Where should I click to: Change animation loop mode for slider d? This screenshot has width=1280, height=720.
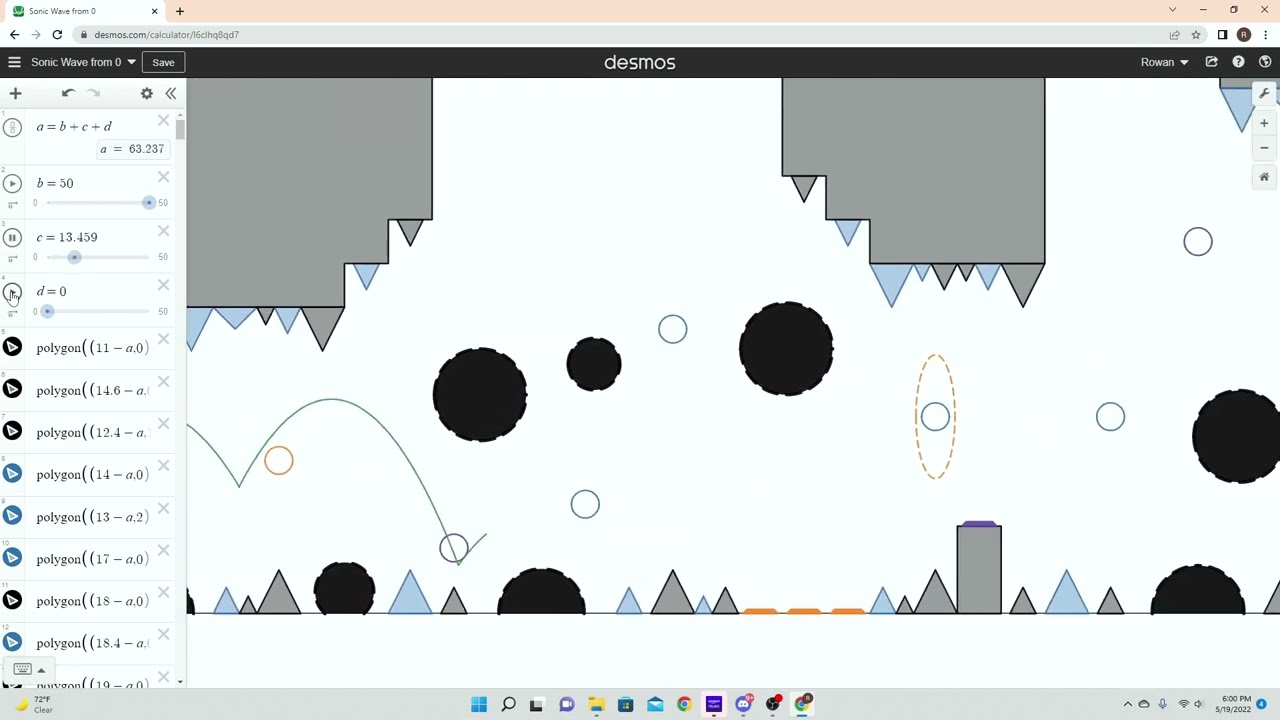click(x=12, y=312)
